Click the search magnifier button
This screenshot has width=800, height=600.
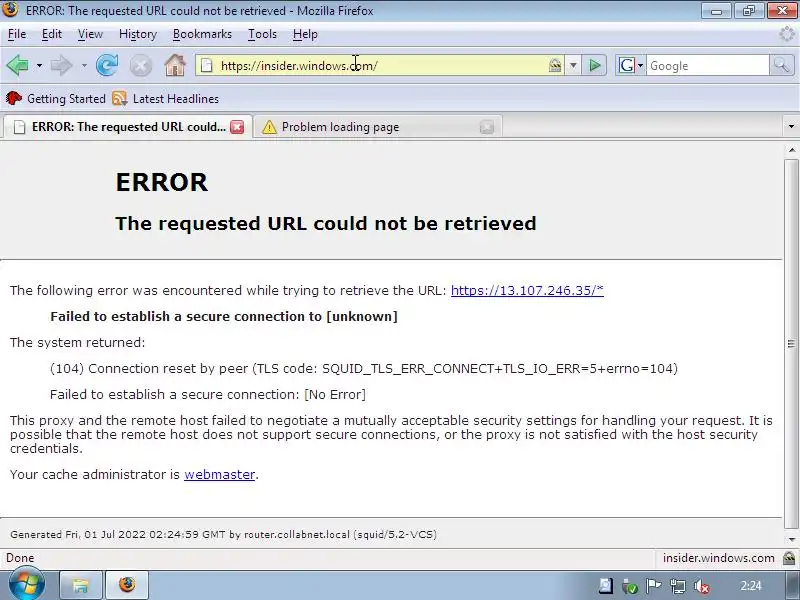click(x=781, y=65)
